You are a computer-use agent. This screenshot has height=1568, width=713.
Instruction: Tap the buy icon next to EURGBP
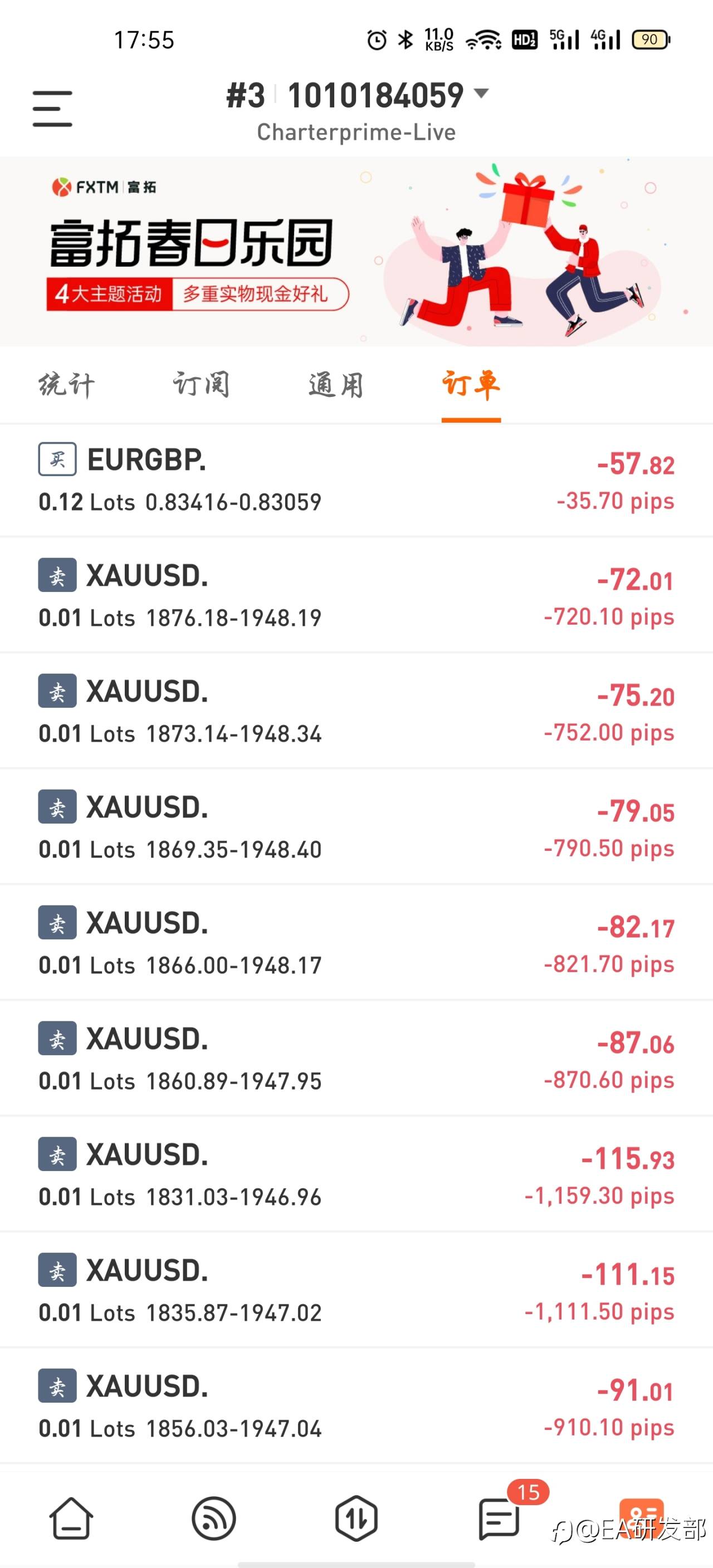pyautogui.click(x=57, y=459)
